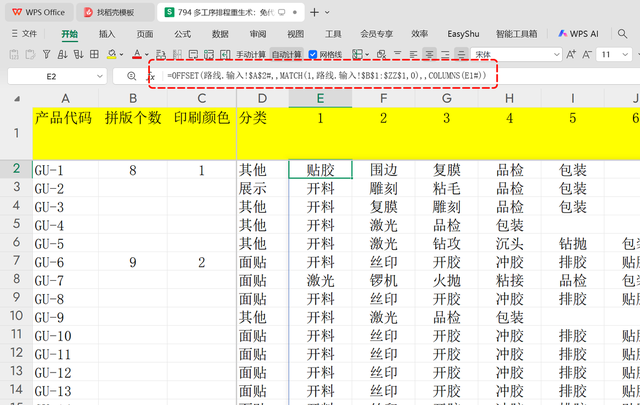Viewport: 640px width, 405px height.
Task: Click header cell 拼版个数
Action: (133, 134)
